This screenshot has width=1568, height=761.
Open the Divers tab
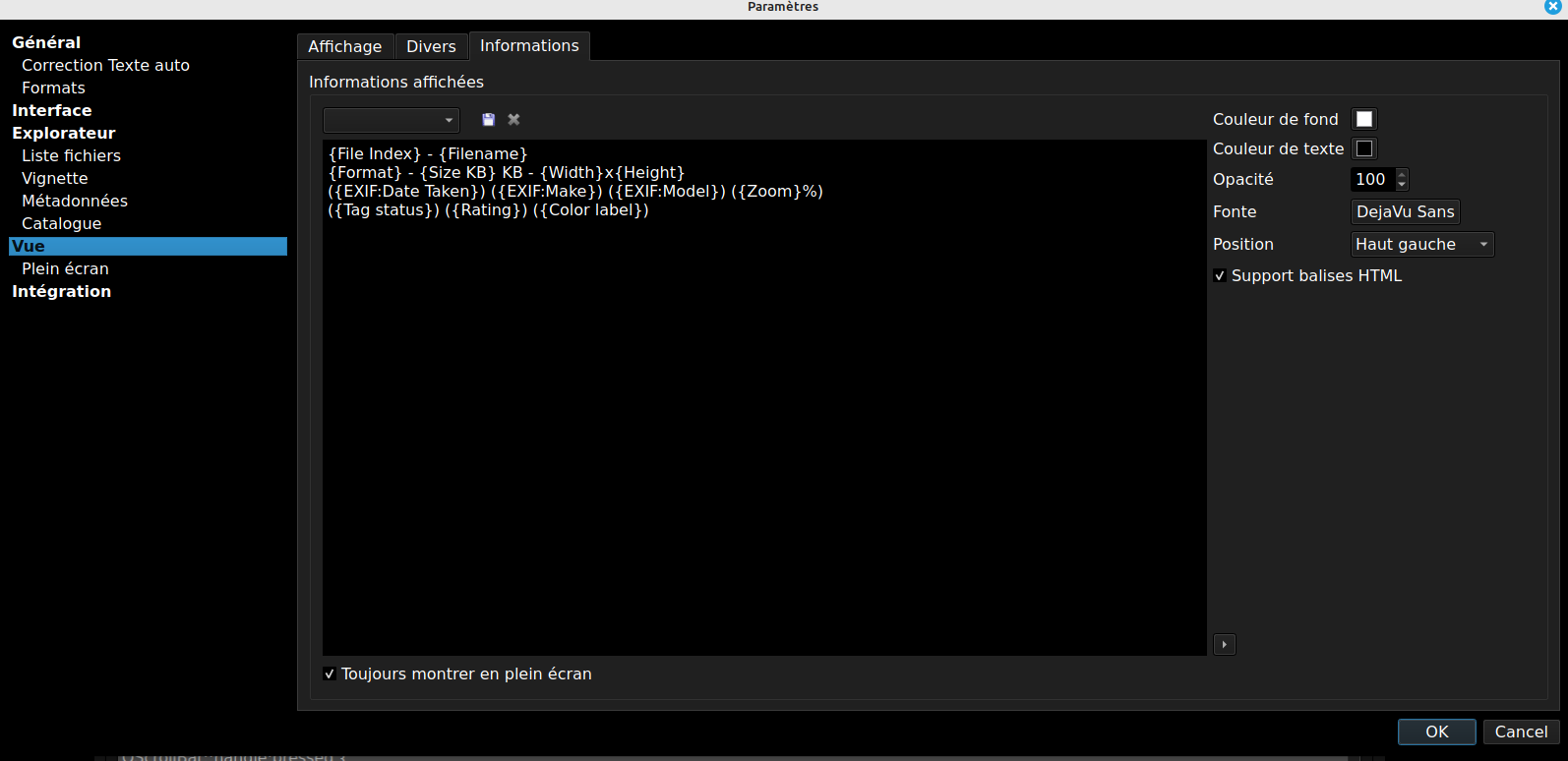[431, 46]
